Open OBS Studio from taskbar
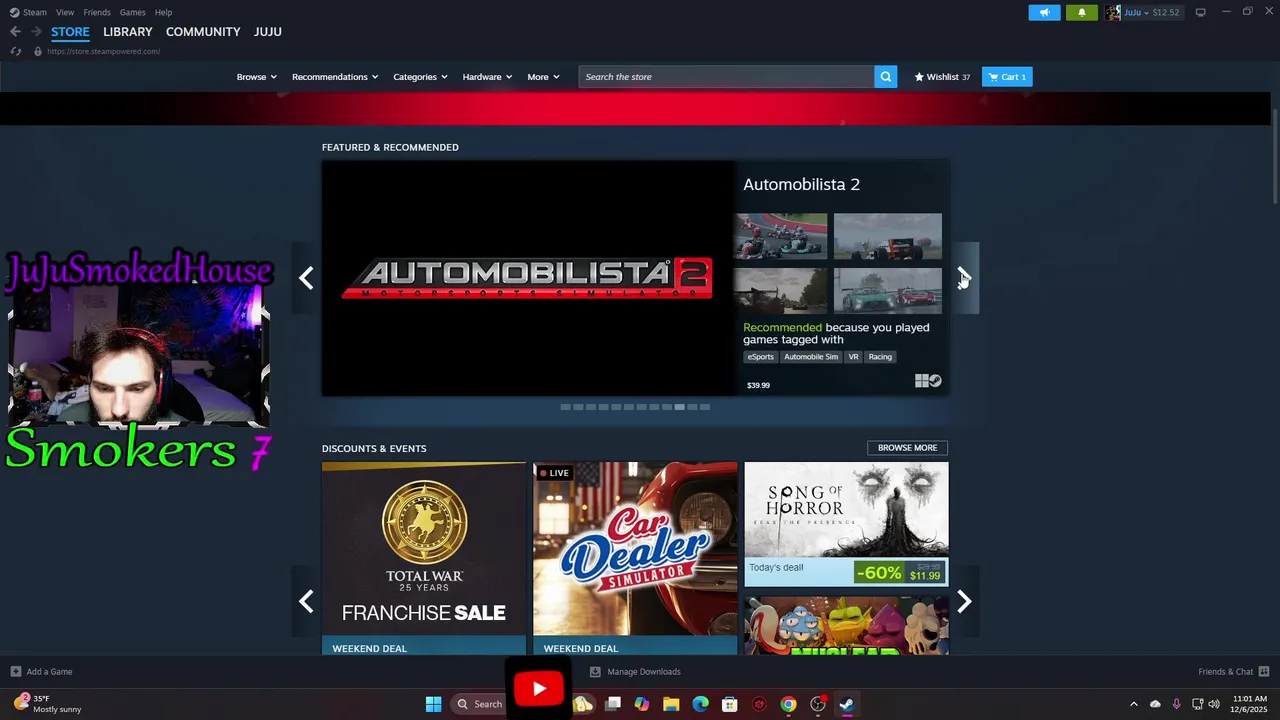Viewport: 1280px width, 720px height. point(817,704)
